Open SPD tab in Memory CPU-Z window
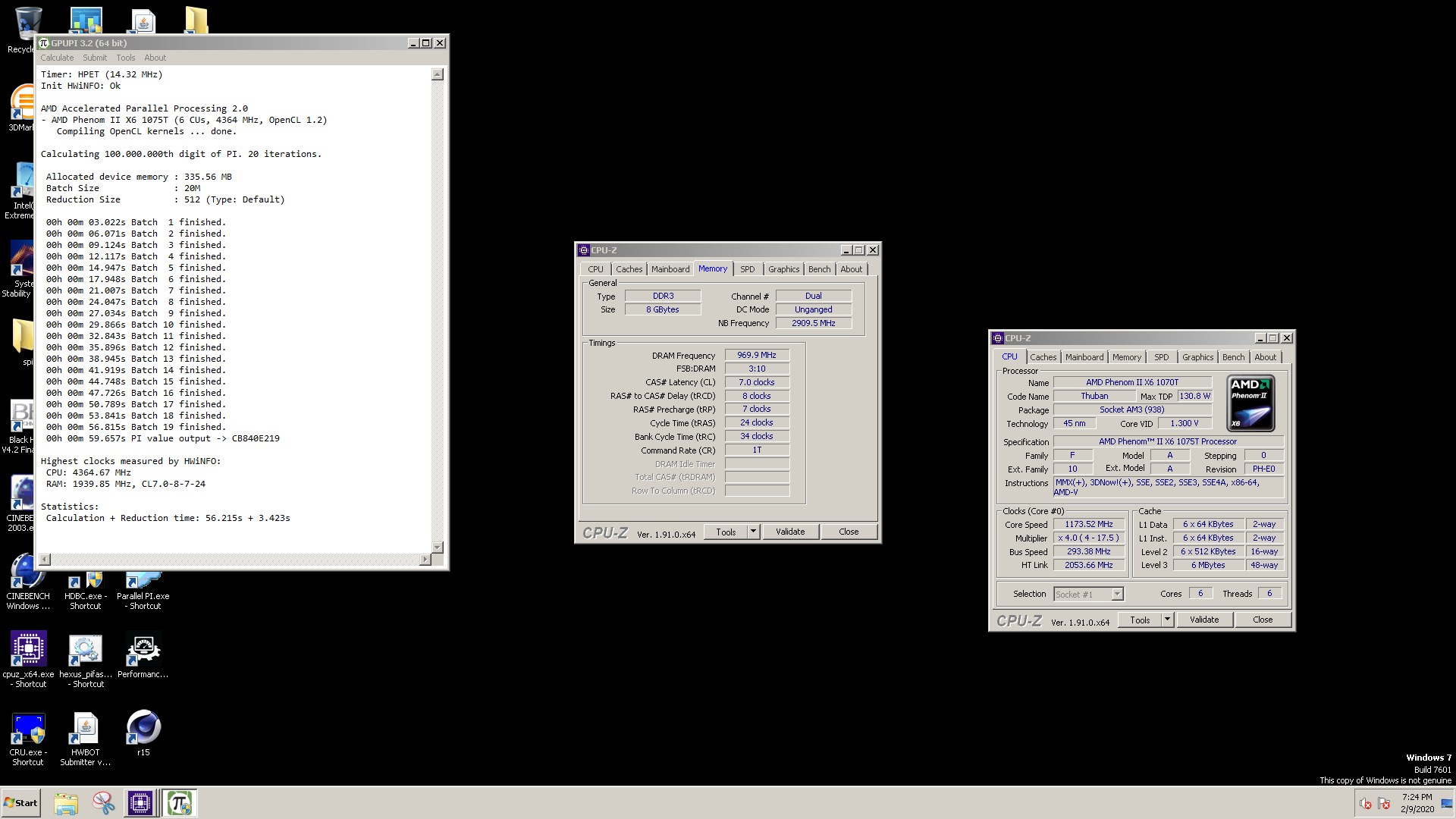Screen dimensions: 1456x819 [x=748, y=269]
